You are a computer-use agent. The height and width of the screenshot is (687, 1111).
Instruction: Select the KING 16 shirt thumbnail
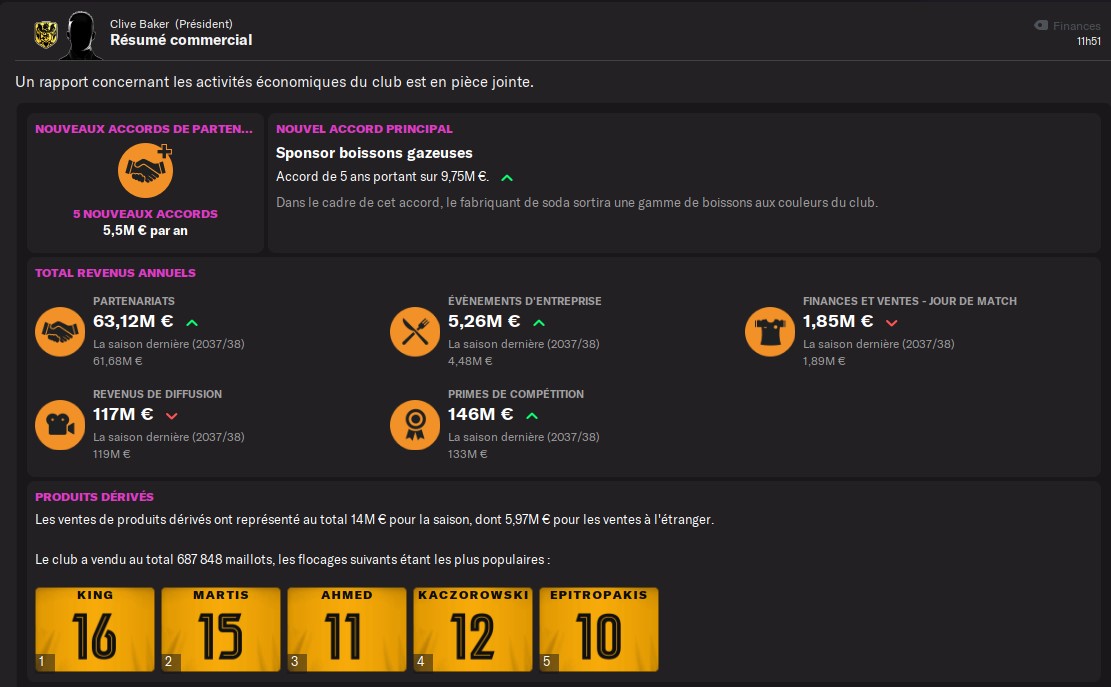[95, 629]
